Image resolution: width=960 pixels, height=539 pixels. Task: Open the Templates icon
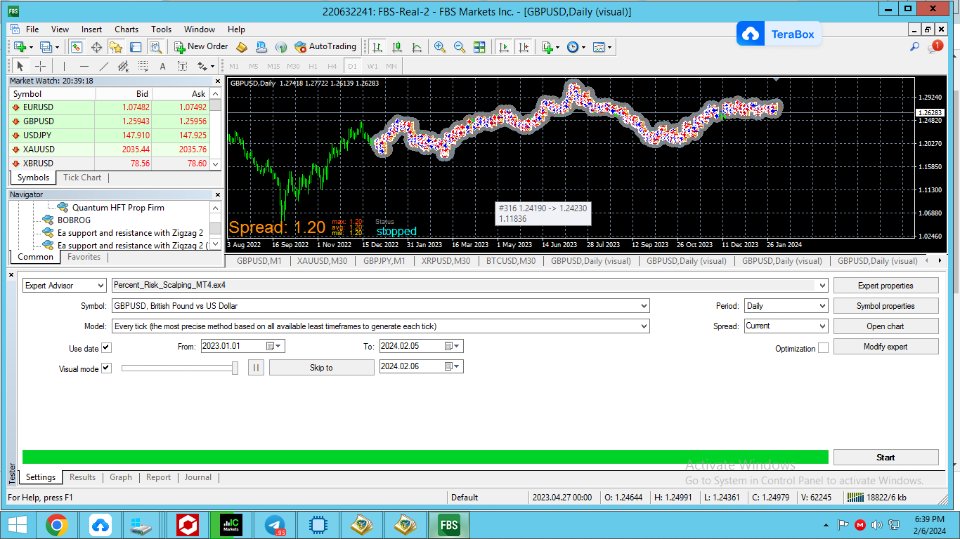(x=601, y=47)
